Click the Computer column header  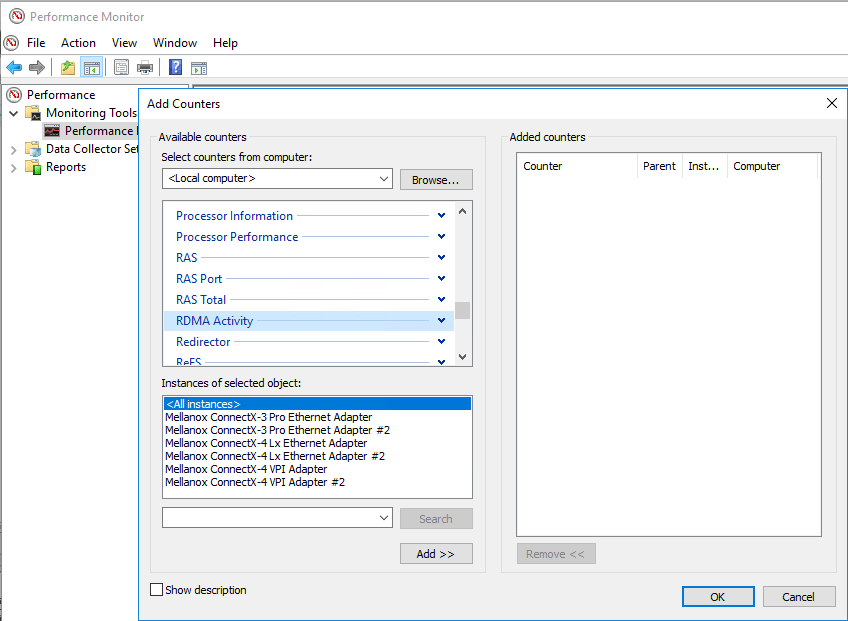772,166
